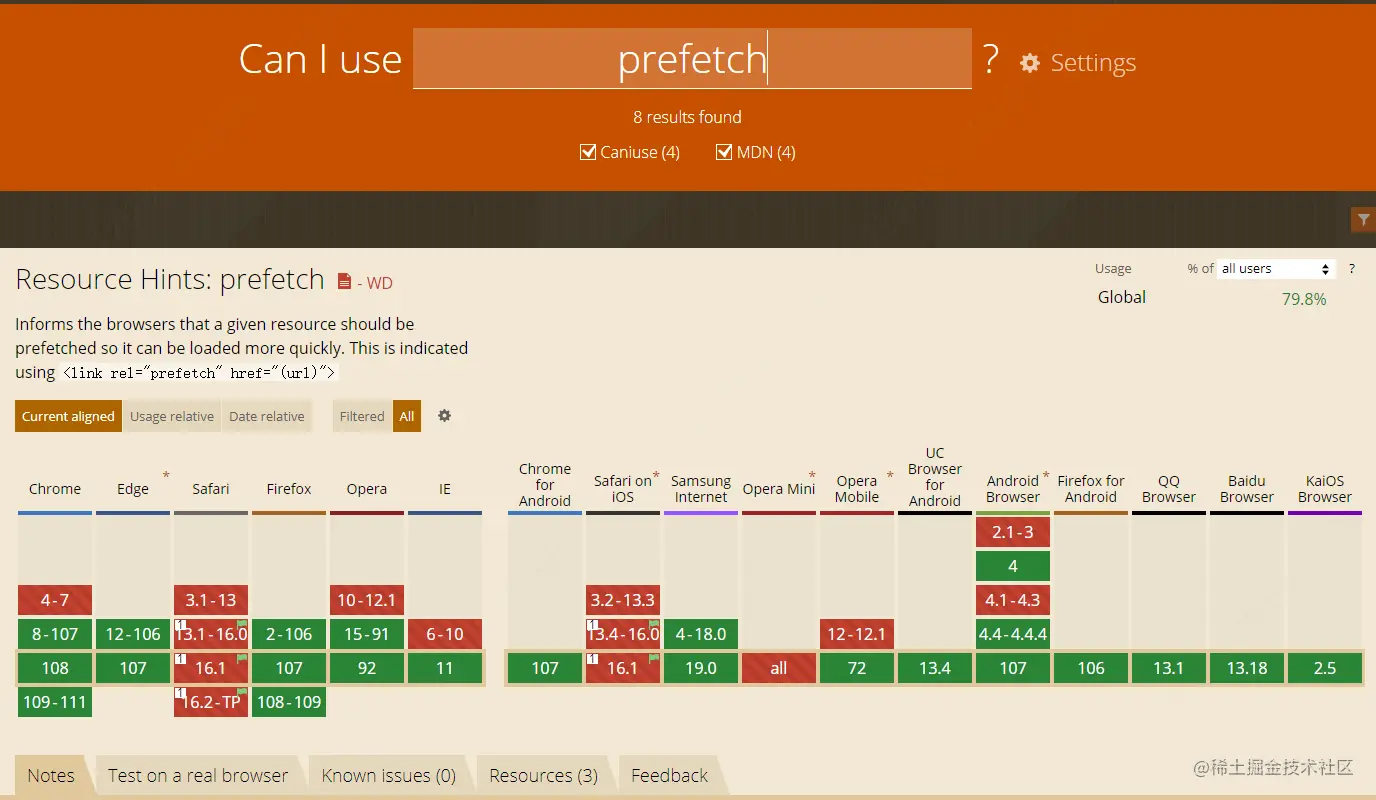Click note flag on Safari 16.1 cell
The height and width of the screenshot is (800, 1376).
click(x=242, y=658)
